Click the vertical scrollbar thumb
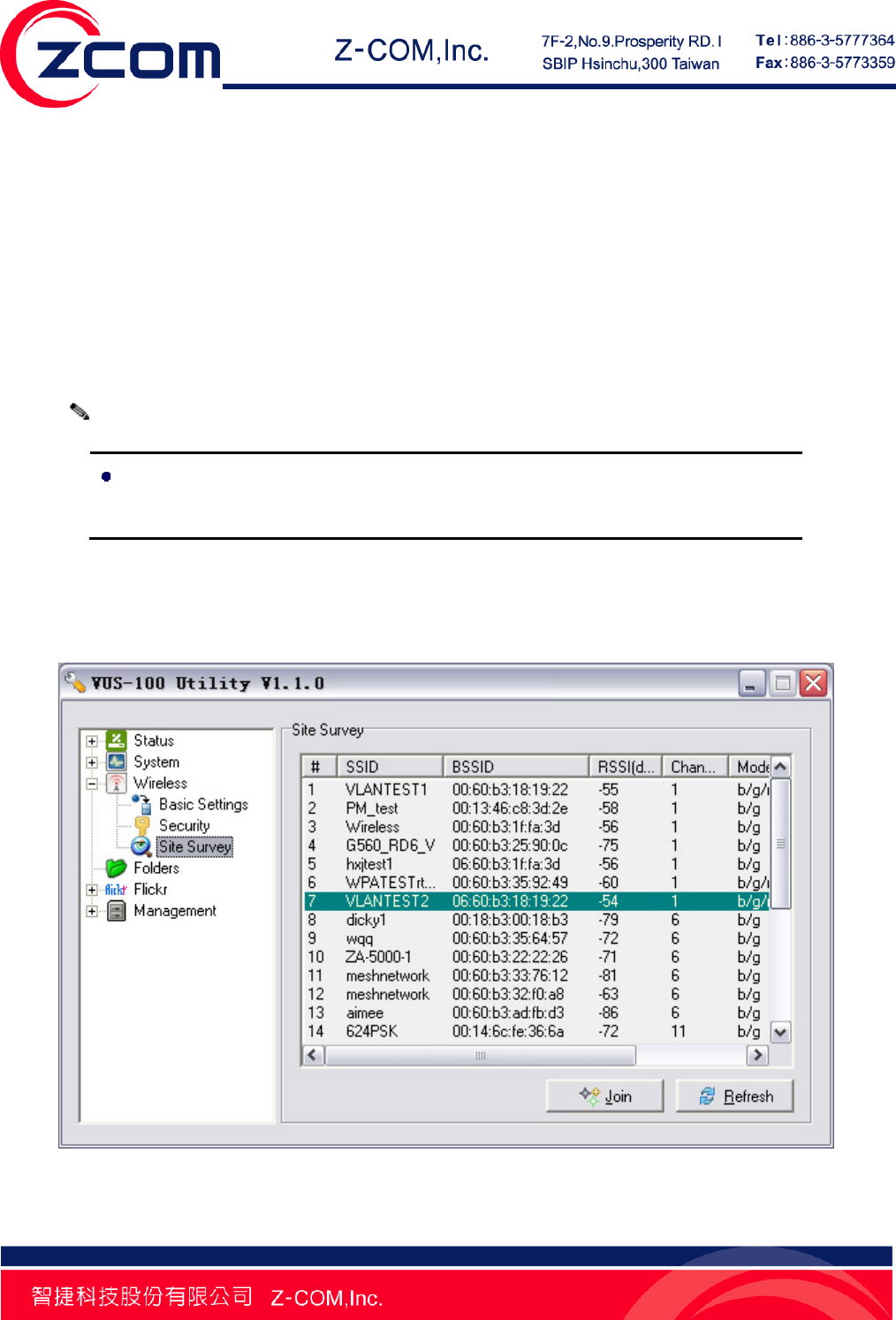This screenshot has width=896, height=1320. [x=780, y=844]
